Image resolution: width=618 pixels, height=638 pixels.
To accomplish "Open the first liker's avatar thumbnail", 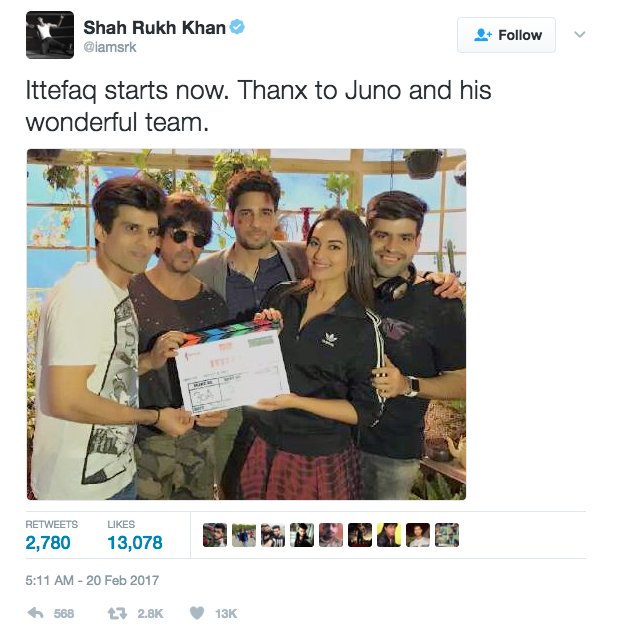I will (x=215, y=535).
